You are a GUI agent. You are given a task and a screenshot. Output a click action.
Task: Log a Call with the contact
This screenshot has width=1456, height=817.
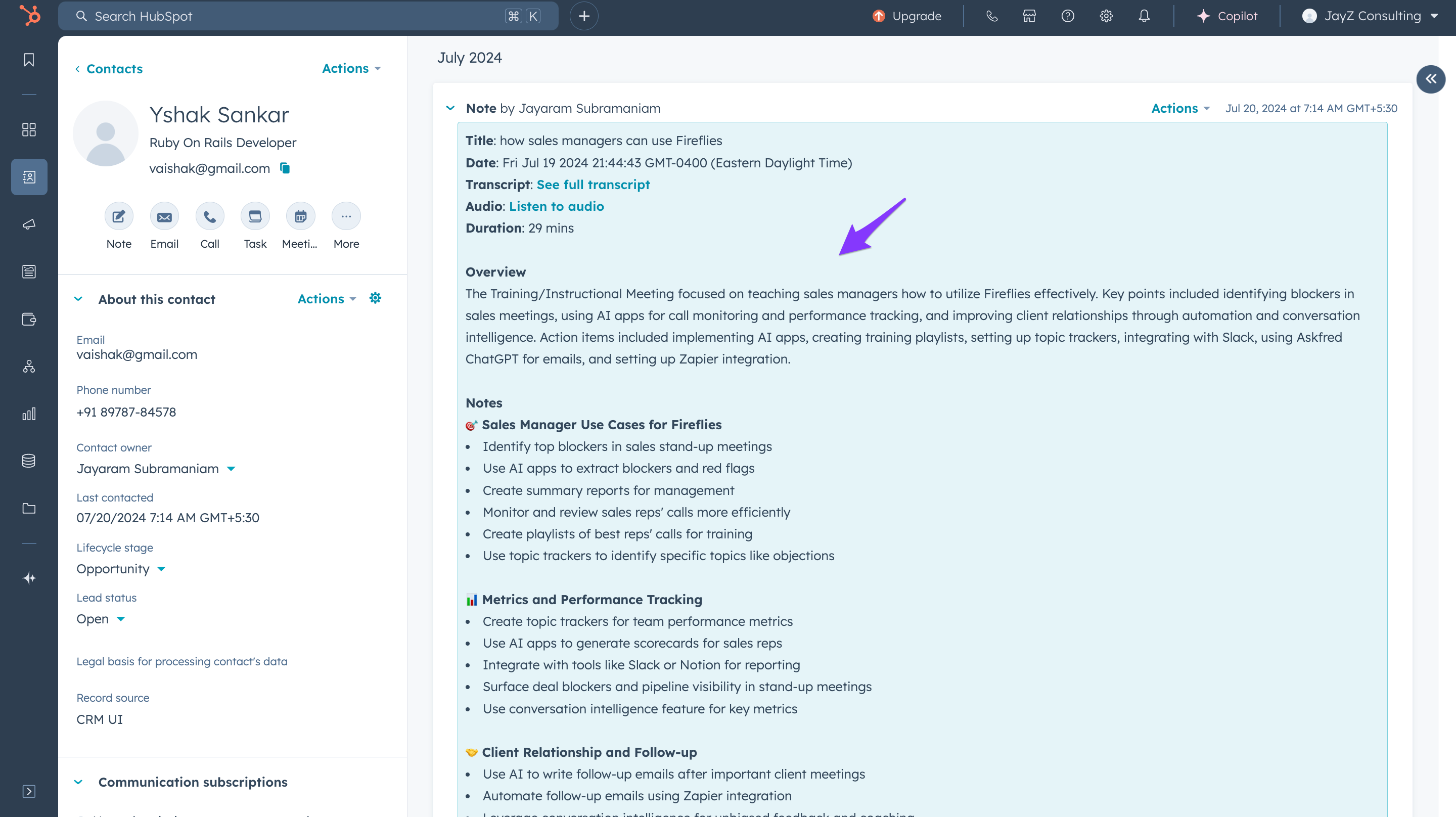point(210,216)
